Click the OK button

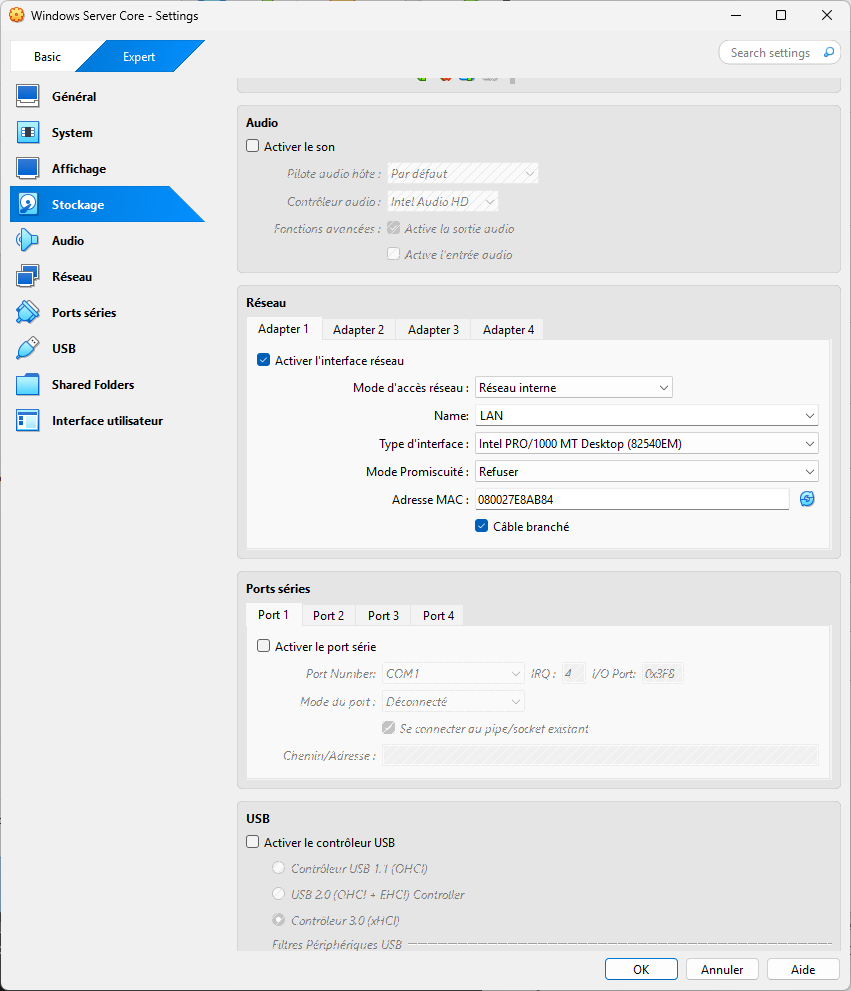(x=641, y=969)
